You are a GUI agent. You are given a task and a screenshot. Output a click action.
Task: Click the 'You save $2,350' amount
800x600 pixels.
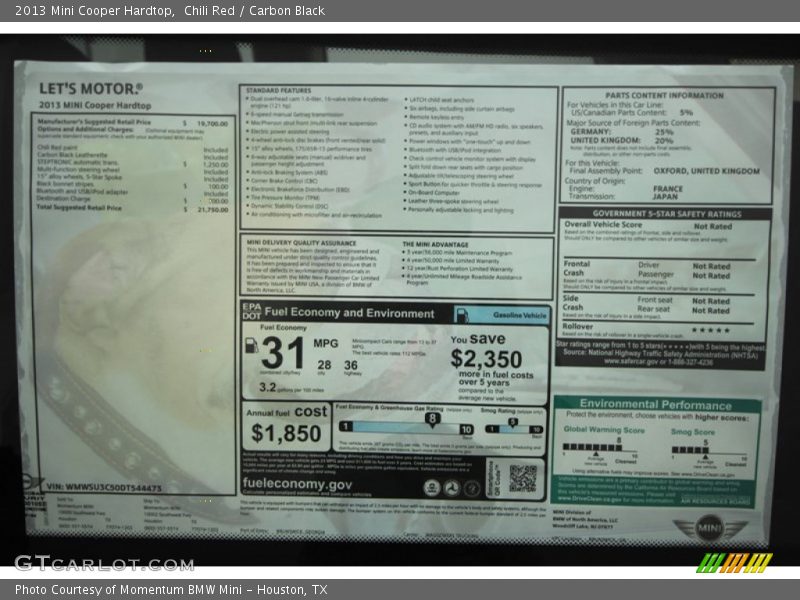486,359
